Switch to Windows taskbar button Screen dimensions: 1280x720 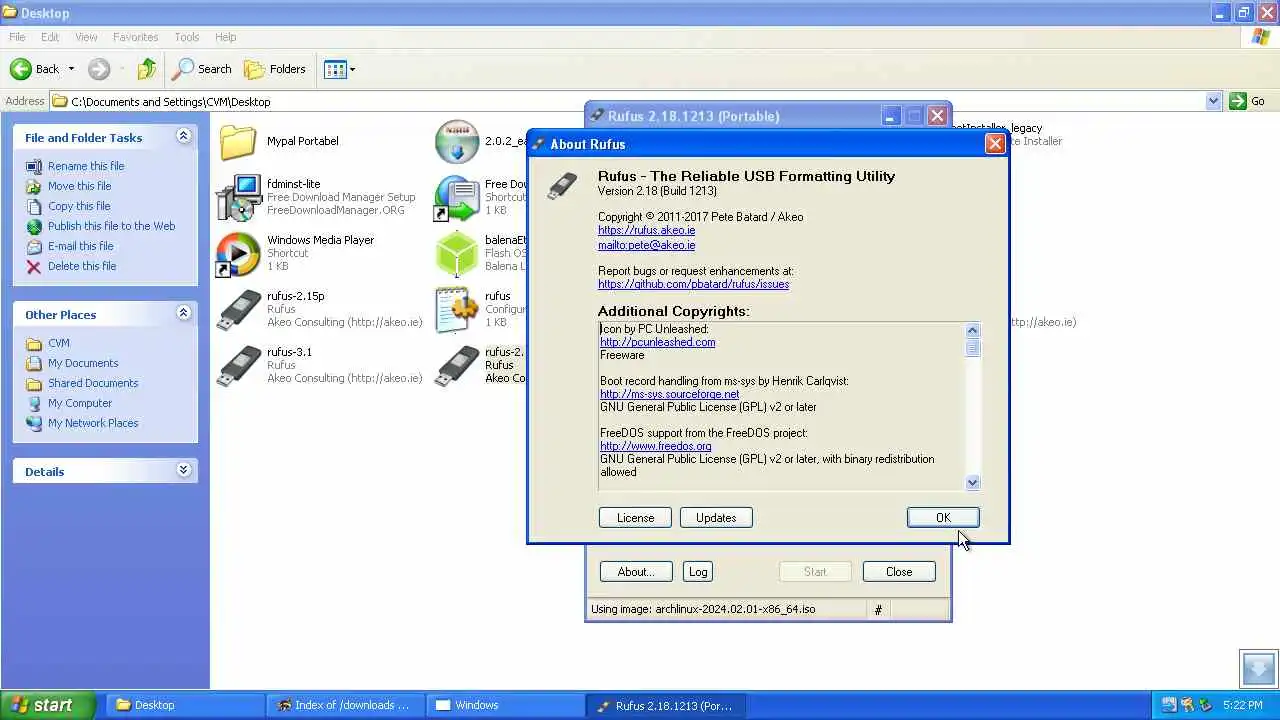tap(504, 705)
